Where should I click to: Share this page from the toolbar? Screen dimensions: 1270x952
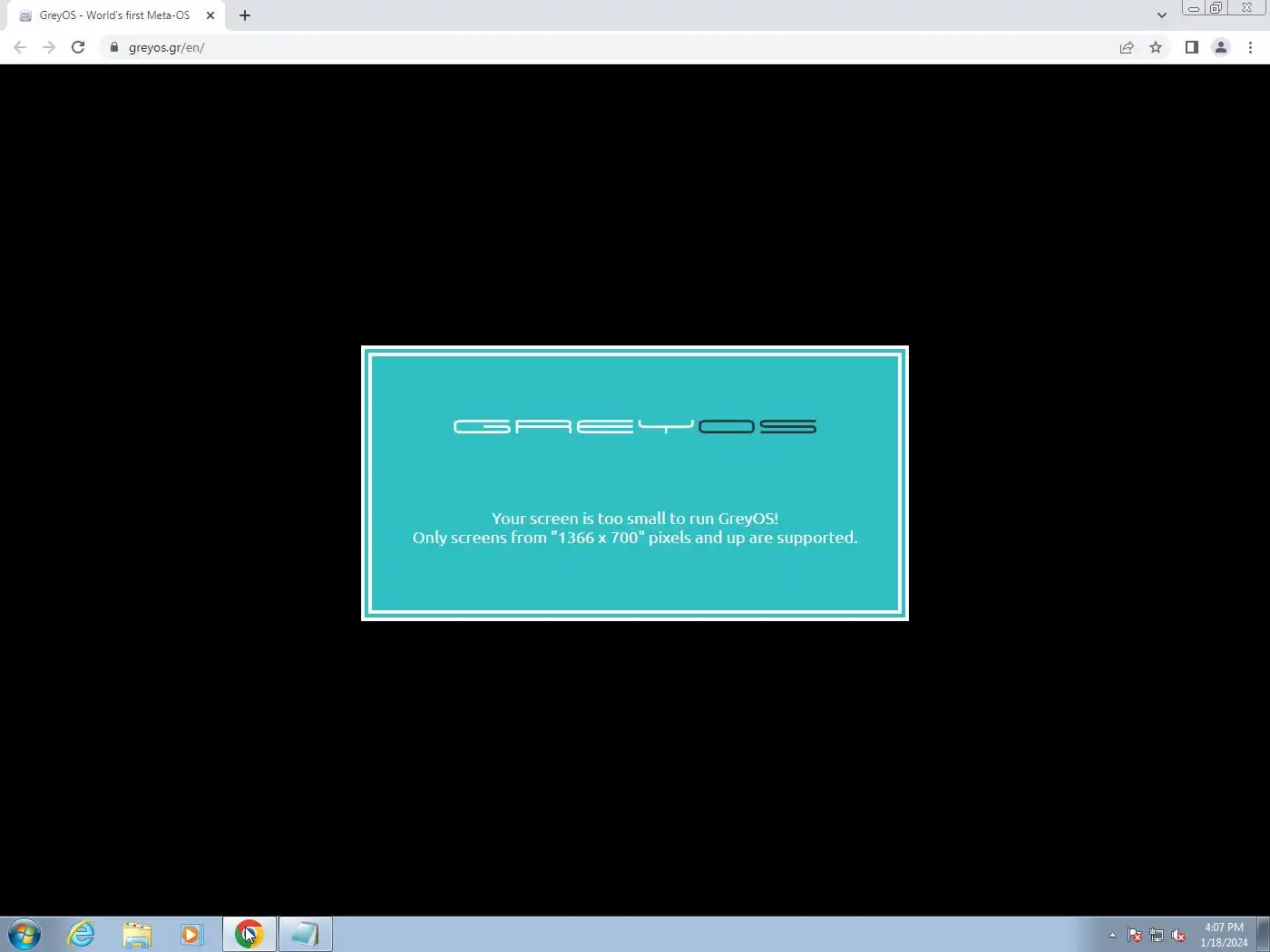[1127, 47]
